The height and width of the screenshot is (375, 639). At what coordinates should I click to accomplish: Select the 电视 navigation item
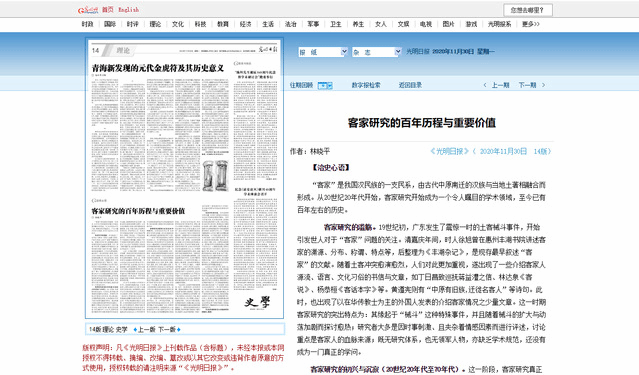pyautogui.click(x=426, y=24)
